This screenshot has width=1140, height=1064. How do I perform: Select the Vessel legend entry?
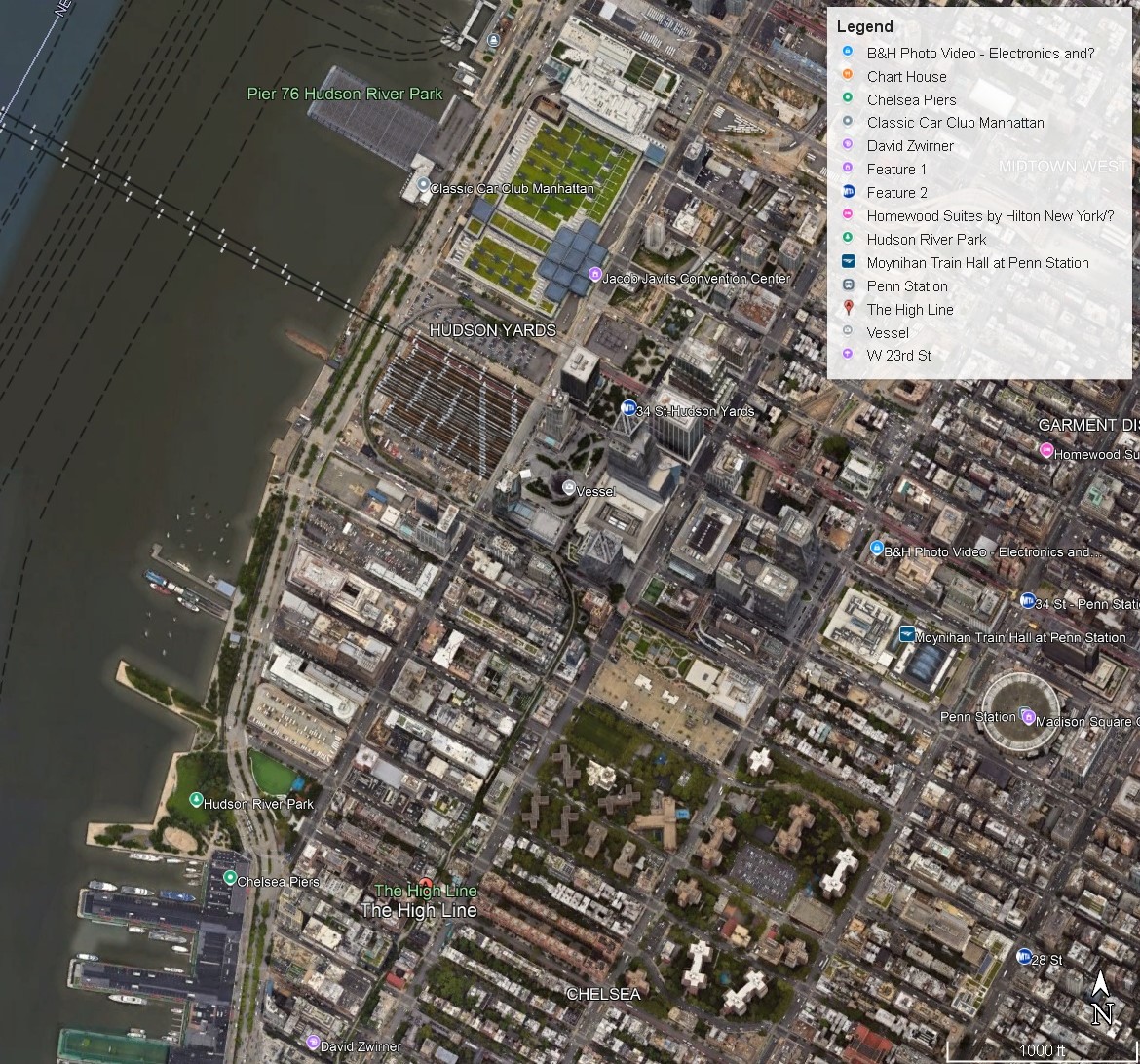click(888, 332)
